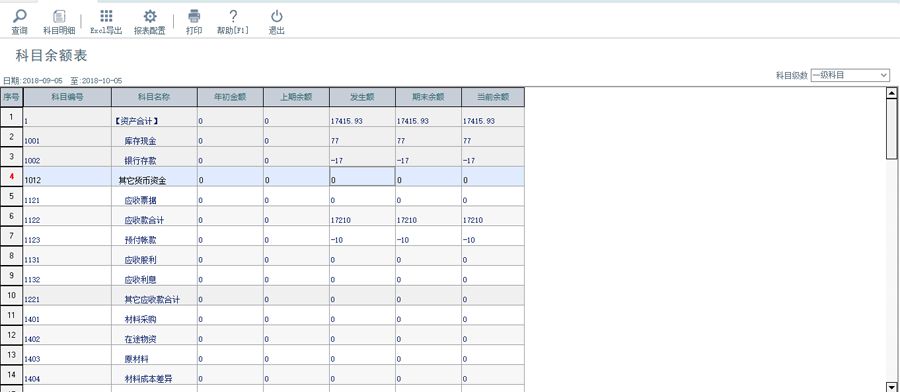Click the 材料成本差异 account name
This screenshot has height=392, width=900.
(x=148, y=379)
